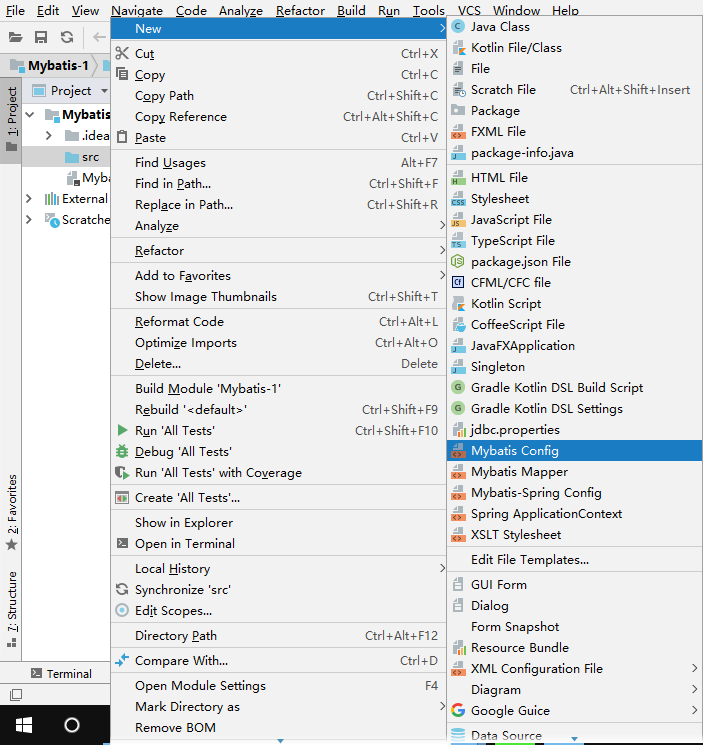Open the Project view dropdown arrow
Screen dimensions: 703x745
pyautogui.click(x=104, y=90)
